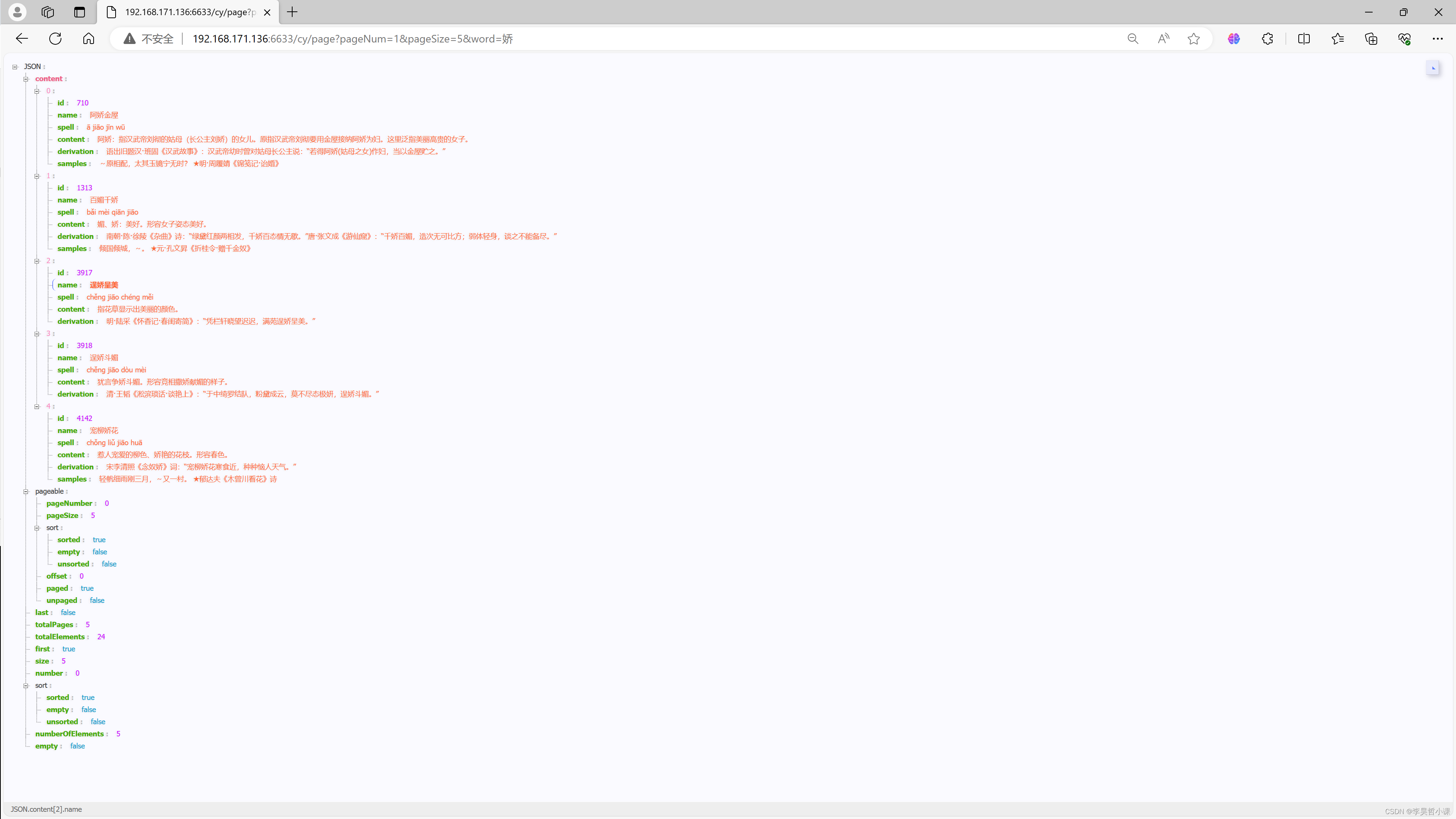Select spell value bǎi mèi qiān jiāo

tap(112, 212)
